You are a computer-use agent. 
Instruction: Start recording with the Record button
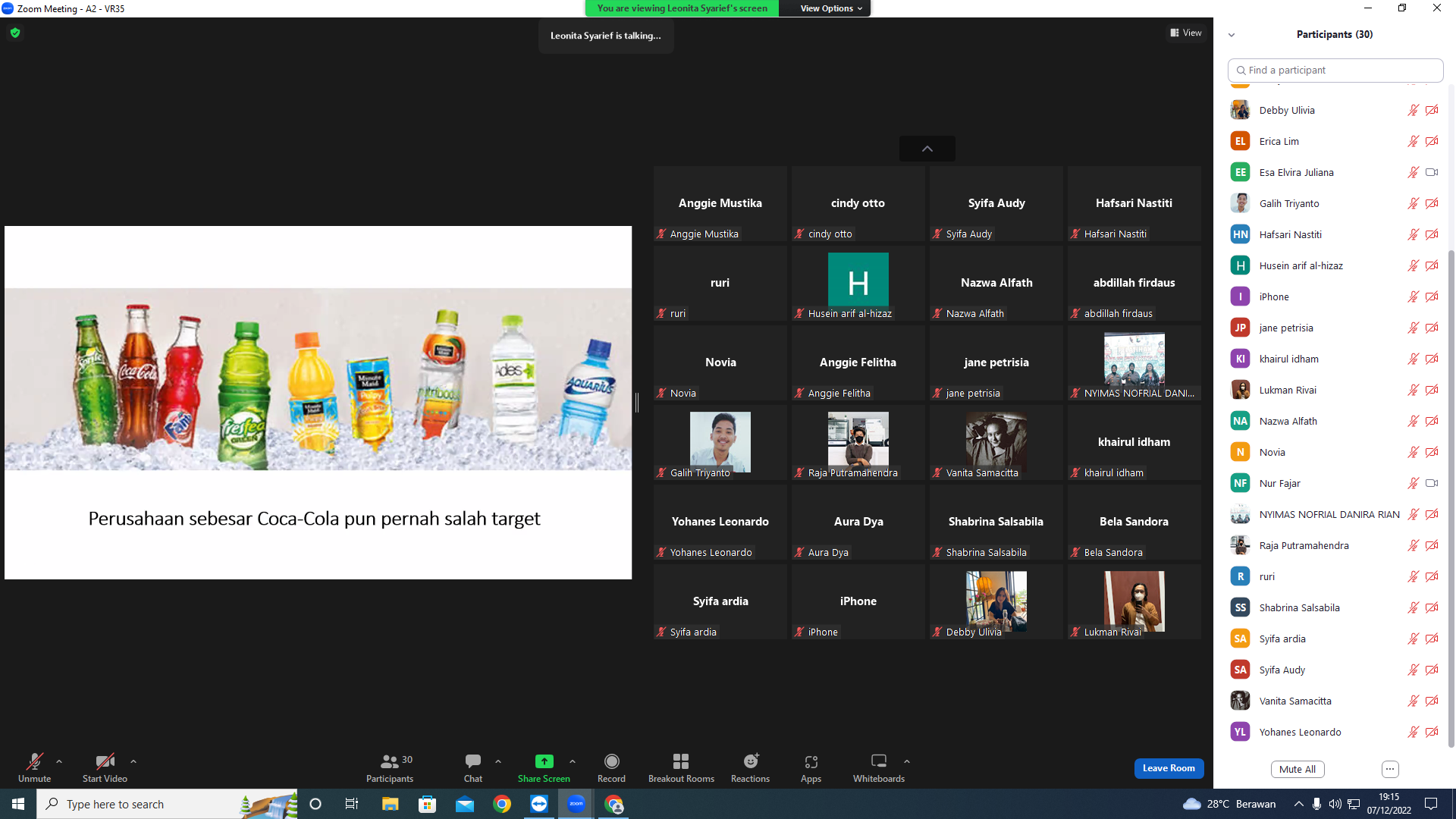(x=611, y=767)
